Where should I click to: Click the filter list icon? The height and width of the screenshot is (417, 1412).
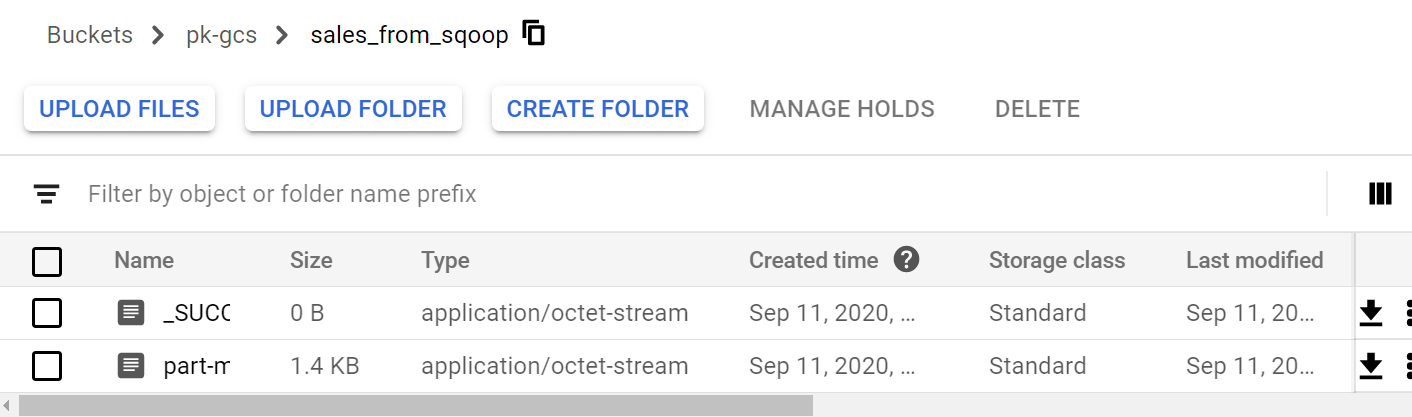click(47, 194)
